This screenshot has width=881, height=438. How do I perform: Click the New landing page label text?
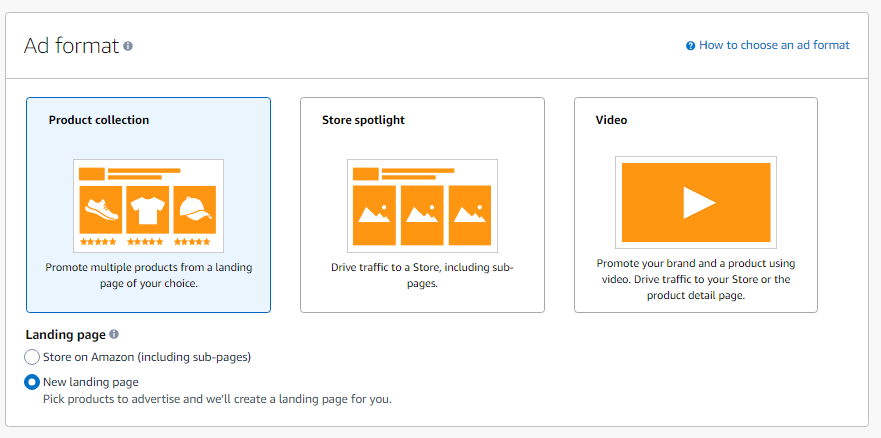click(90, 382)
